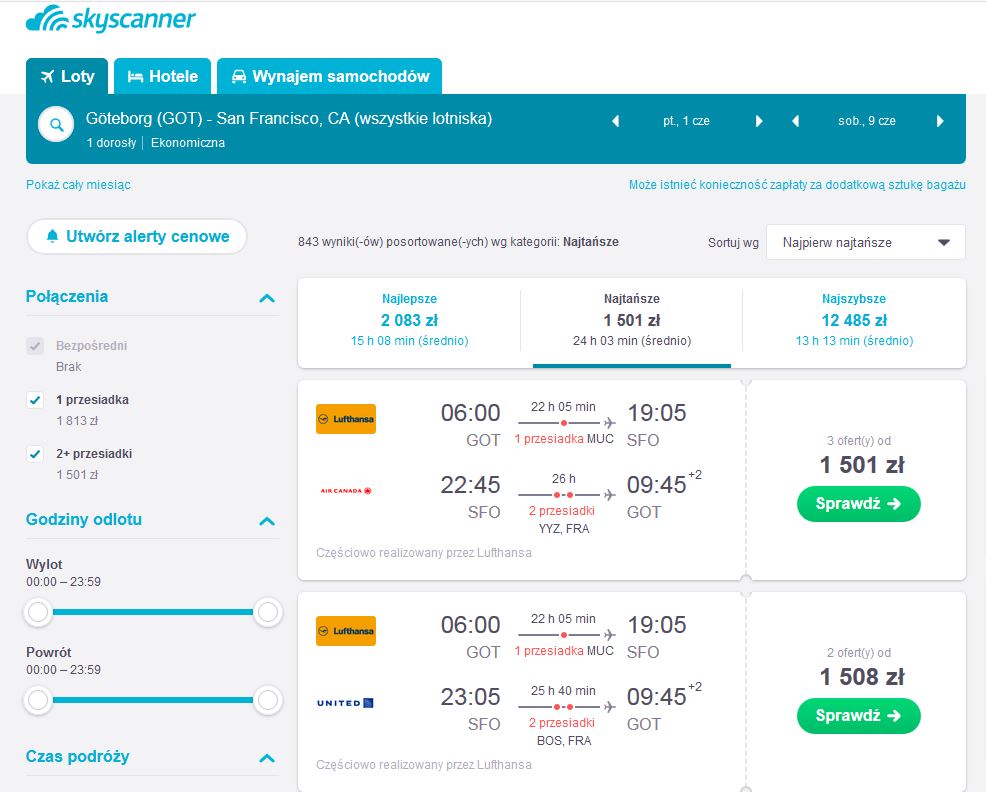Click the magnifier search icon in the route bar
The width and height of the screenshot is (986, 792).
coord(56,125)
